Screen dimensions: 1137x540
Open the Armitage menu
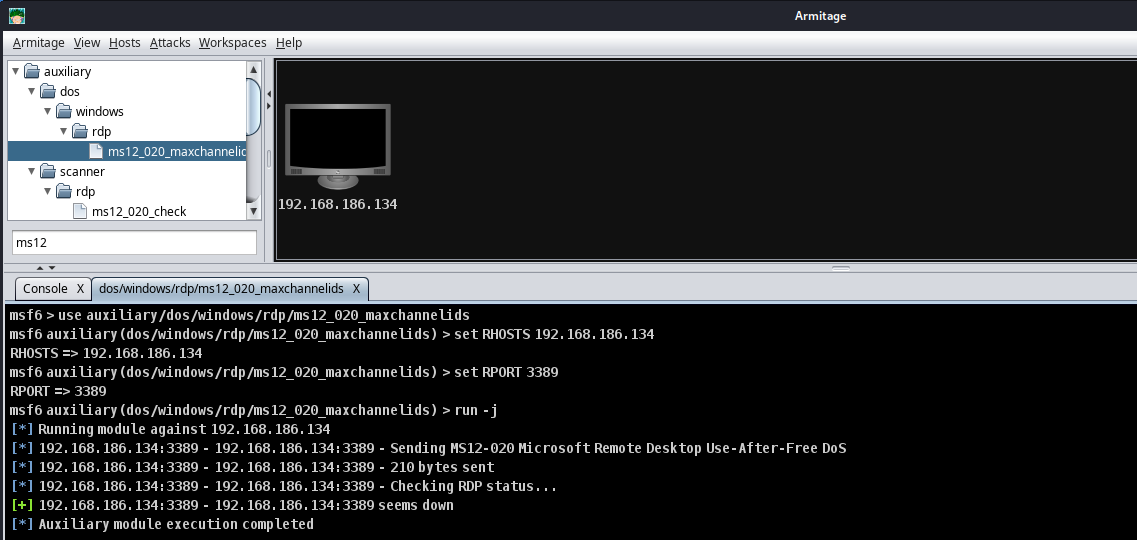[38, 43]
